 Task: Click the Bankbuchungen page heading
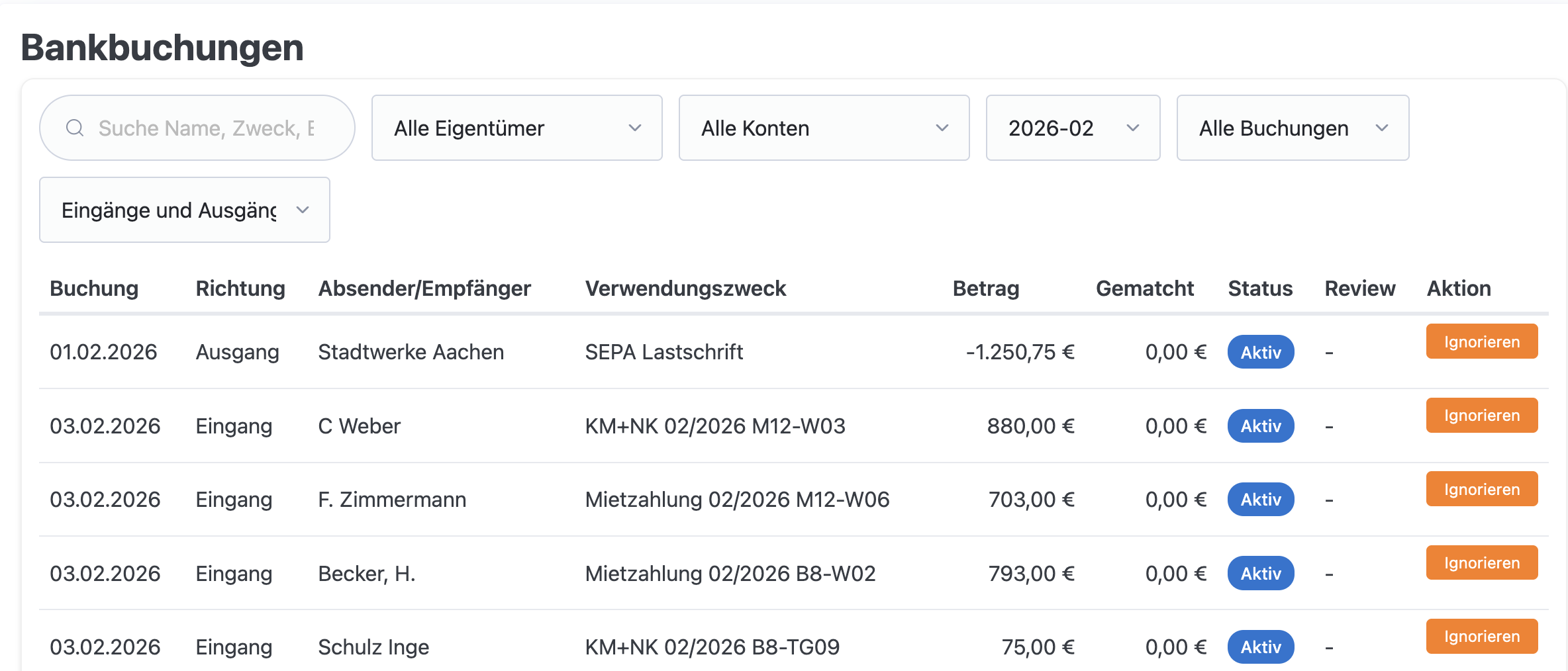(162, 47)
